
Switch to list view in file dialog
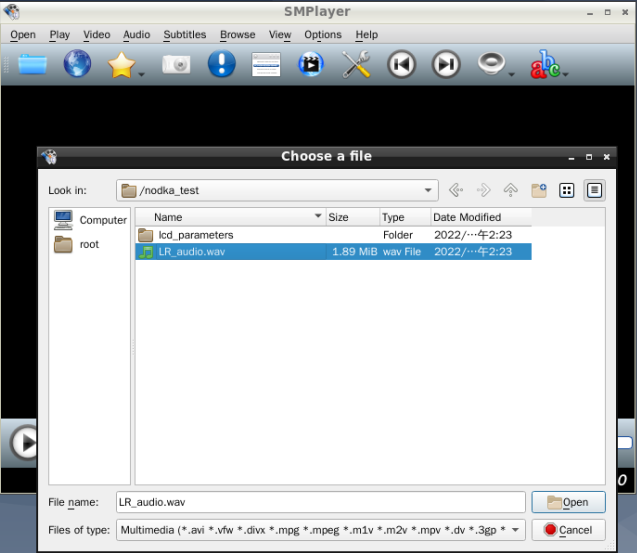click(567, 190)
